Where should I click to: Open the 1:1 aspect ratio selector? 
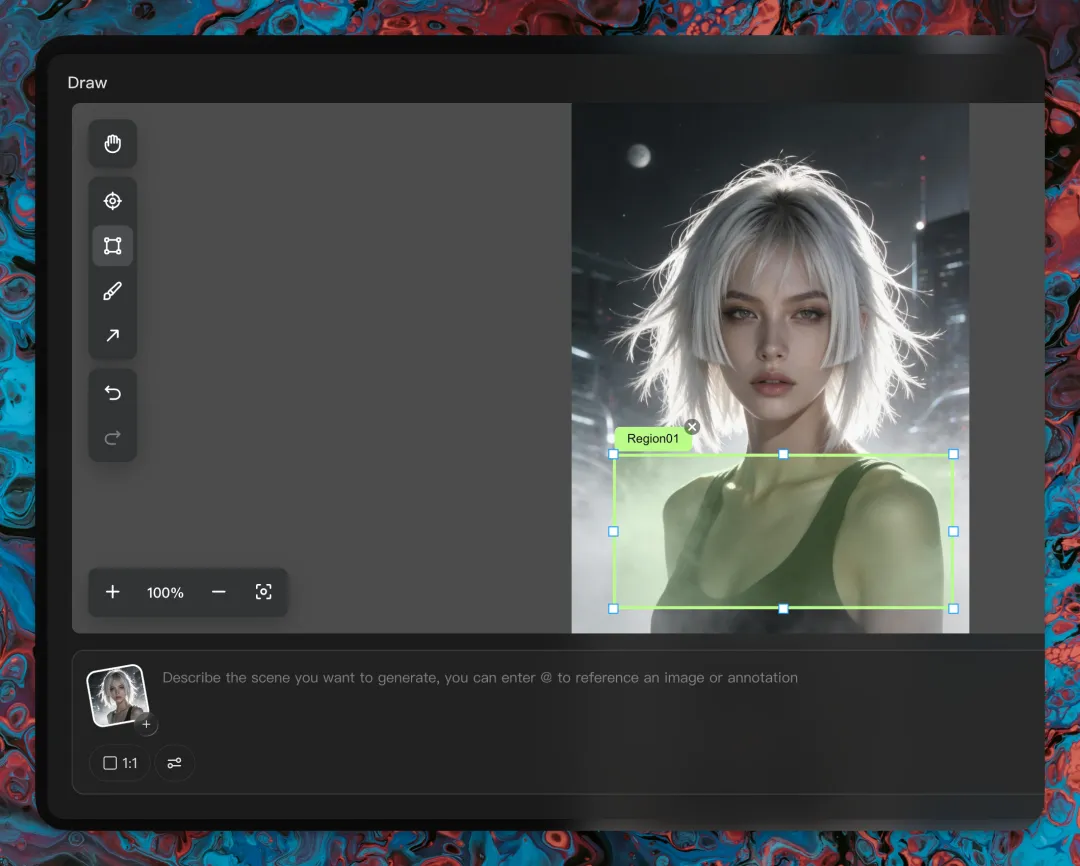(x=120, y=763)
